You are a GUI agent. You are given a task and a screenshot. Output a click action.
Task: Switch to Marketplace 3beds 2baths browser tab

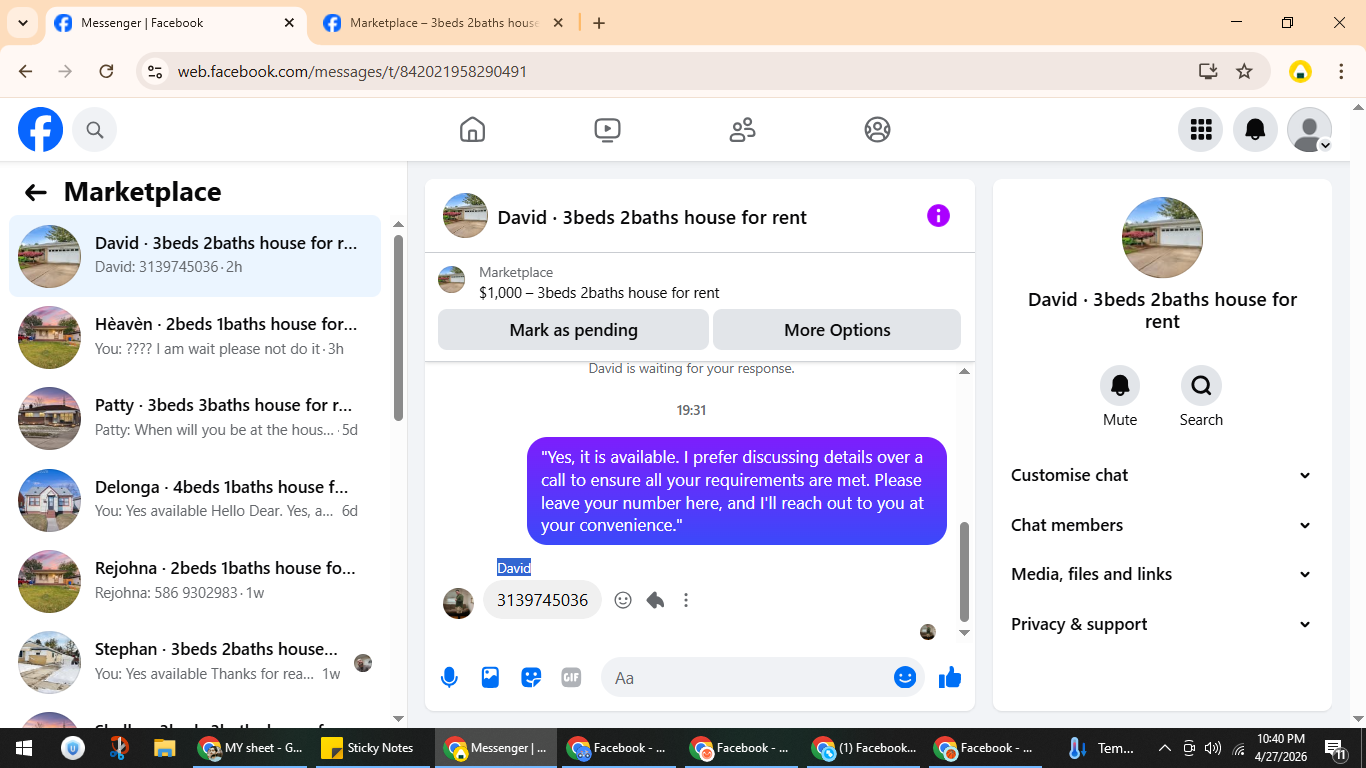pos(443,23)
